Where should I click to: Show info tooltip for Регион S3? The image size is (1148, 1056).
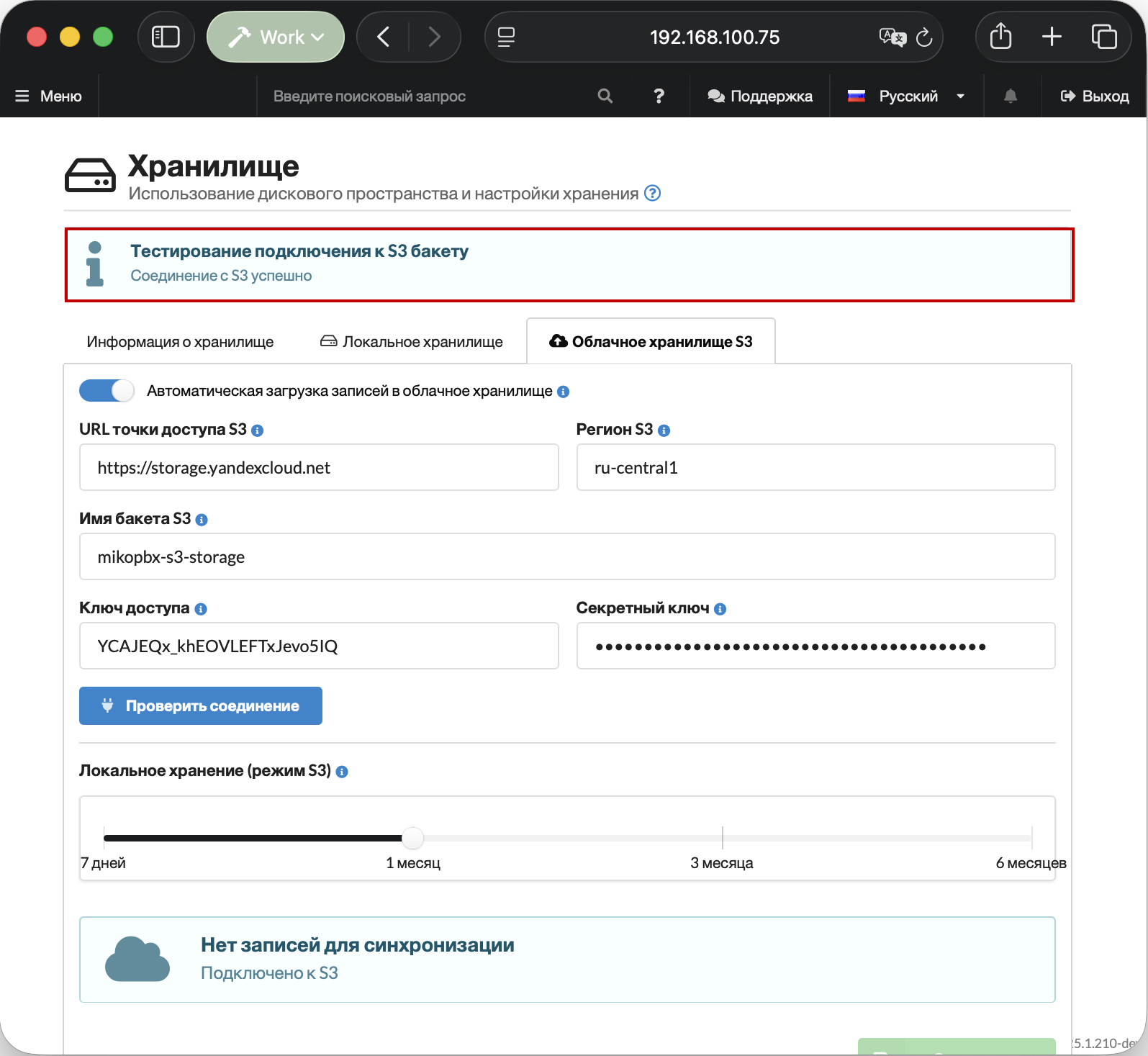click(x=664, y=430)
